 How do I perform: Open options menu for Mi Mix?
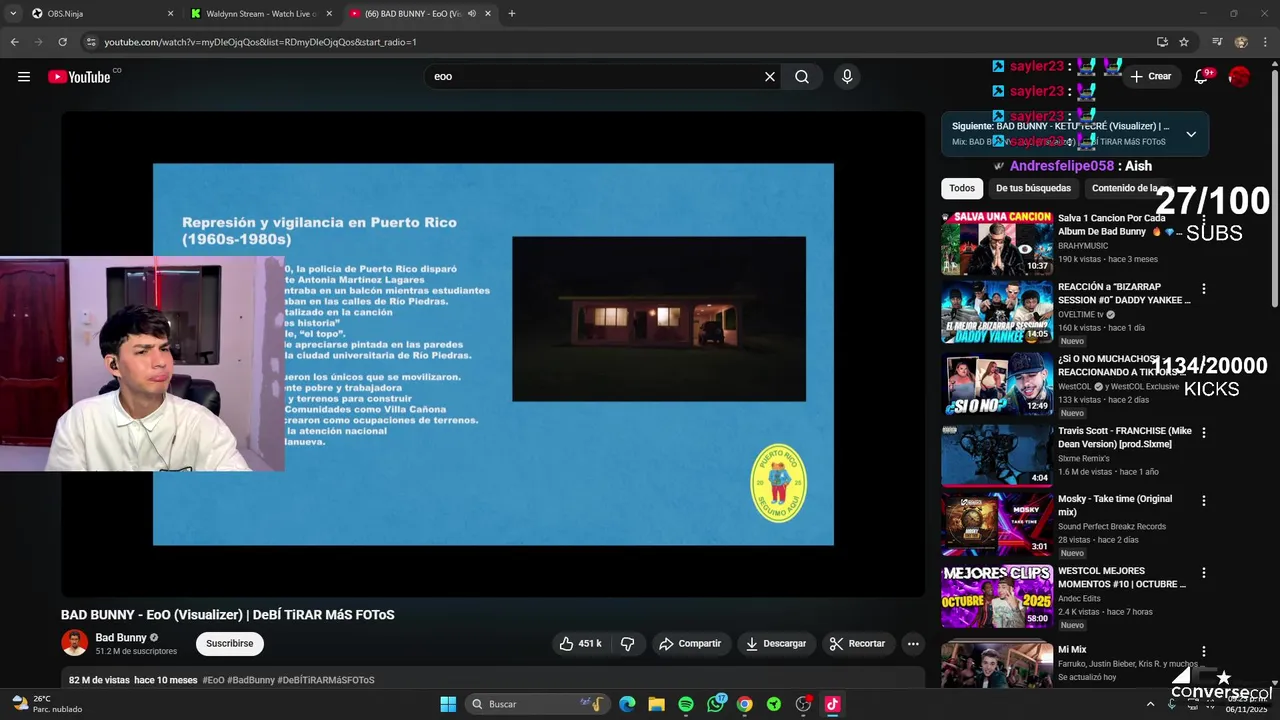pos(1204,651)
